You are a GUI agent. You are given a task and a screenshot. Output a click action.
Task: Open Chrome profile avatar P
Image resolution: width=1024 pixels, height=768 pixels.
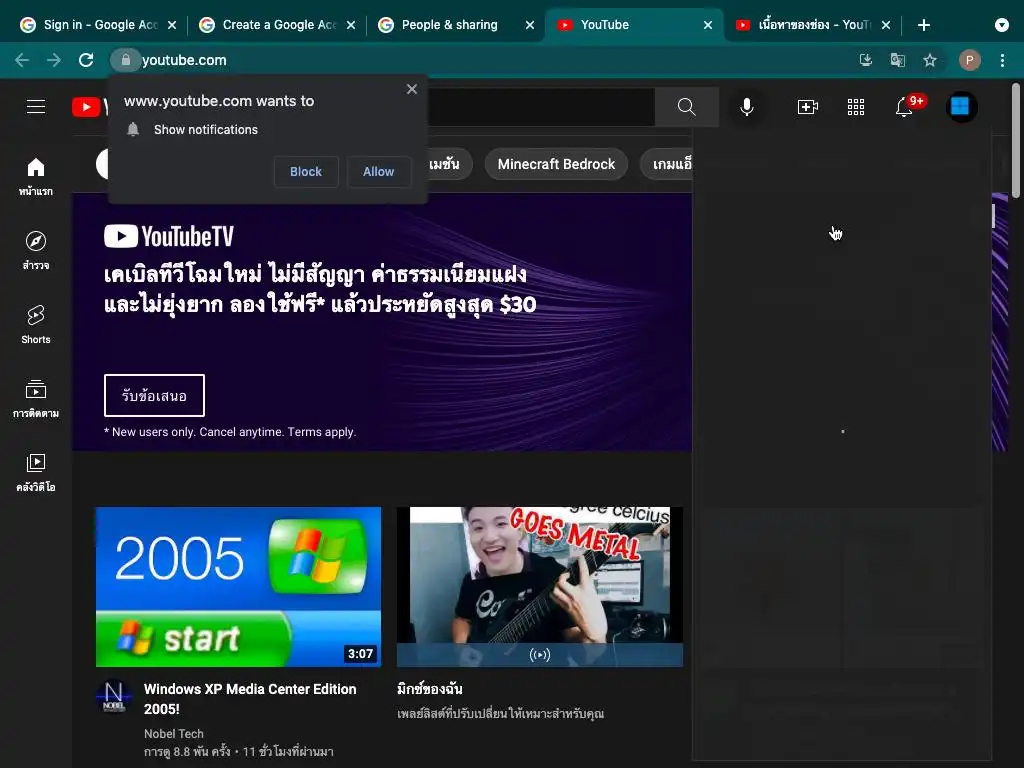coord(969,60)
